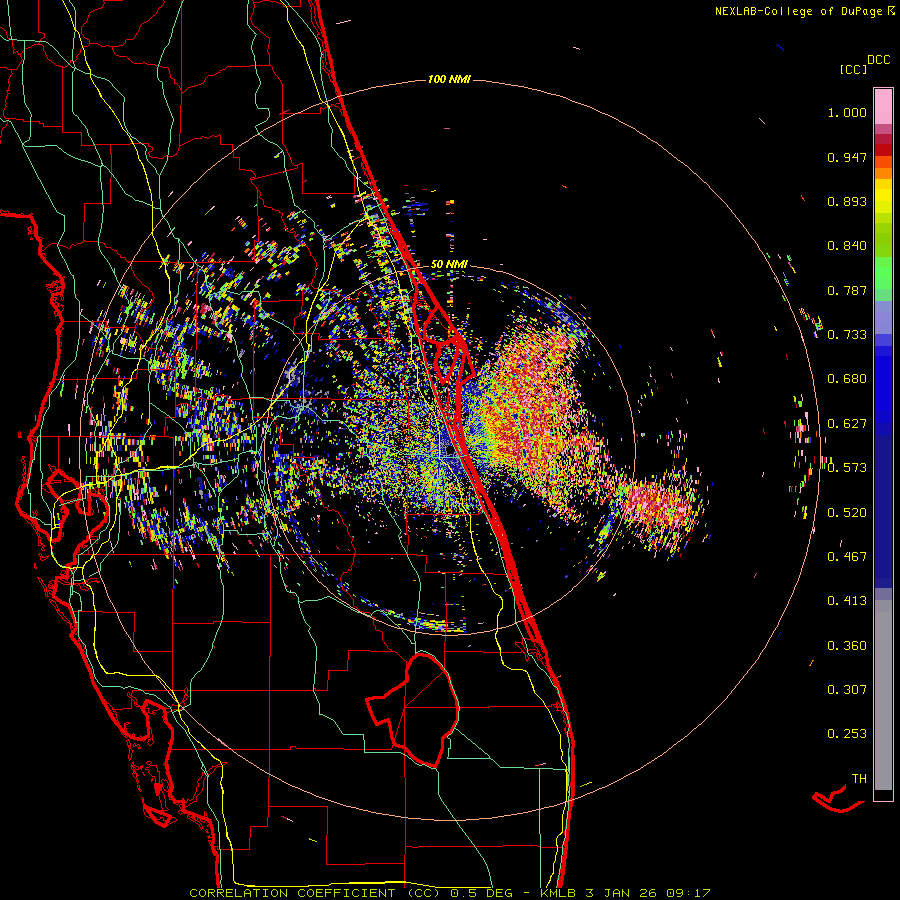Click the TH threshold label
Viewport: 900px width, 900px height.
859,779
